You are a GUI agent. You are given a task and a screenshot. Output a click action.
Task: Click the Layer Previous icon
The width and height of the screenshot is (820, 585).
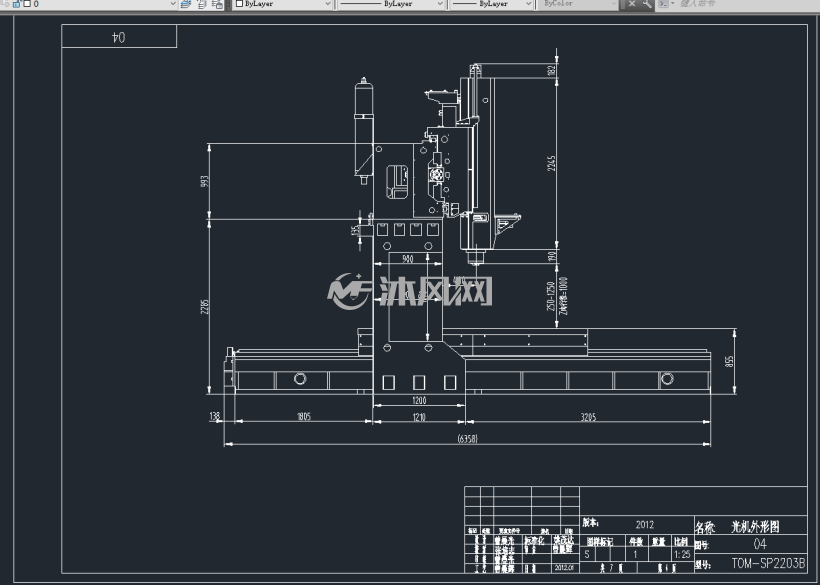(x=202, y=4)
